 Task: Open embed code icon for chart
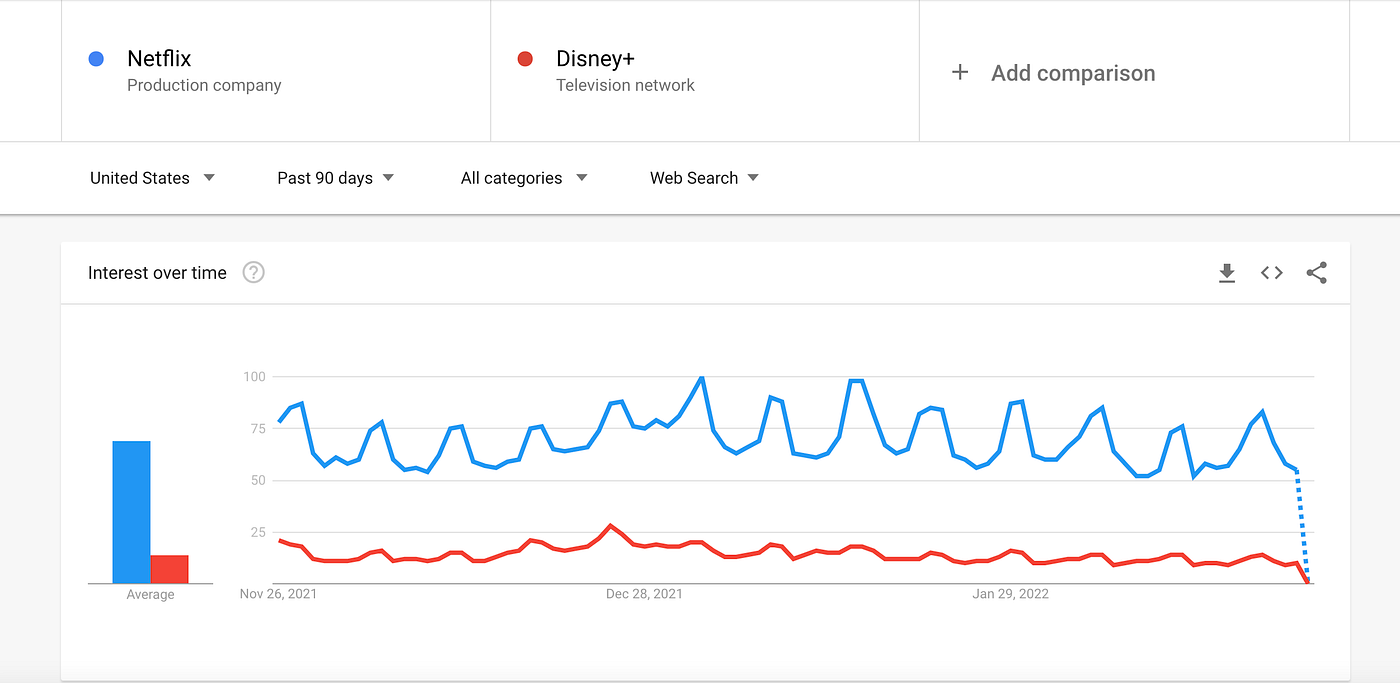(1271, 273)
